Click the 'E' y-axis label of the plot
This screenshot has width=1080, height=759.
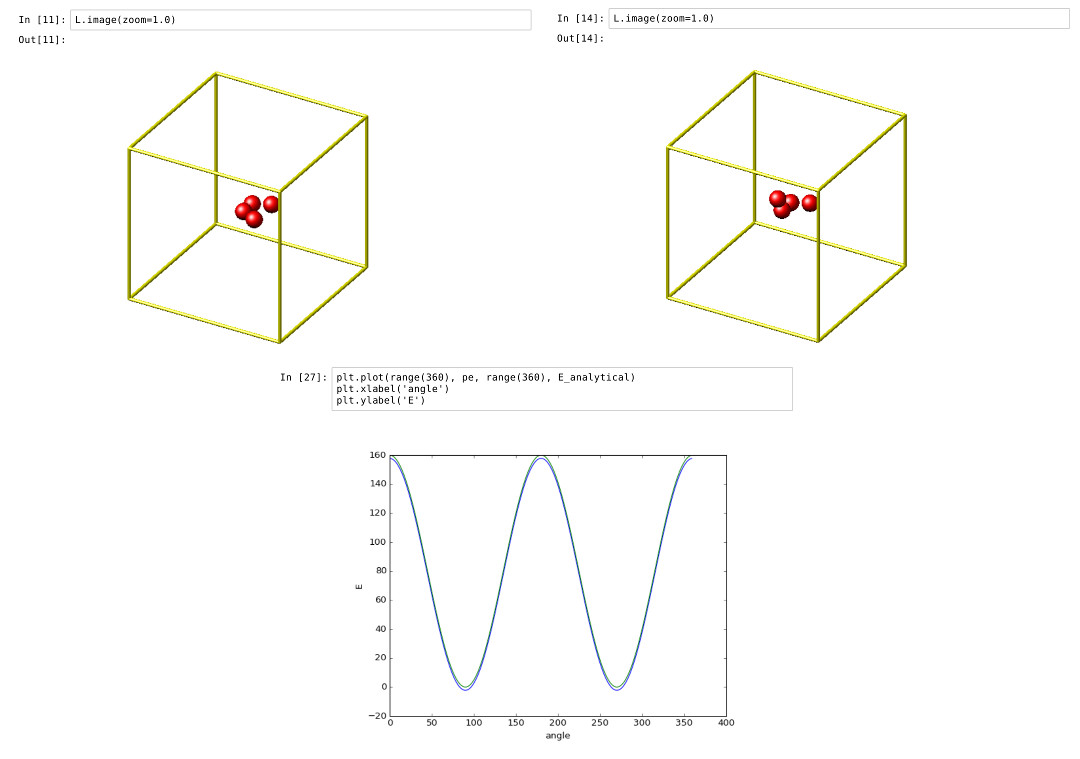(x=359, y=586)
